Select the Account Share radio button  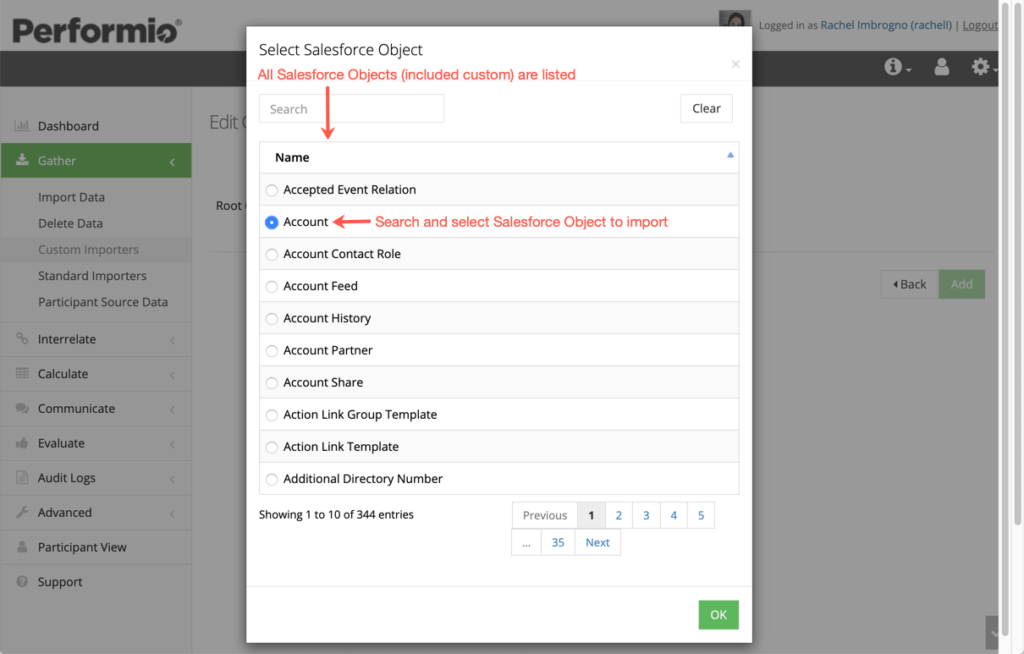point(272,383)
